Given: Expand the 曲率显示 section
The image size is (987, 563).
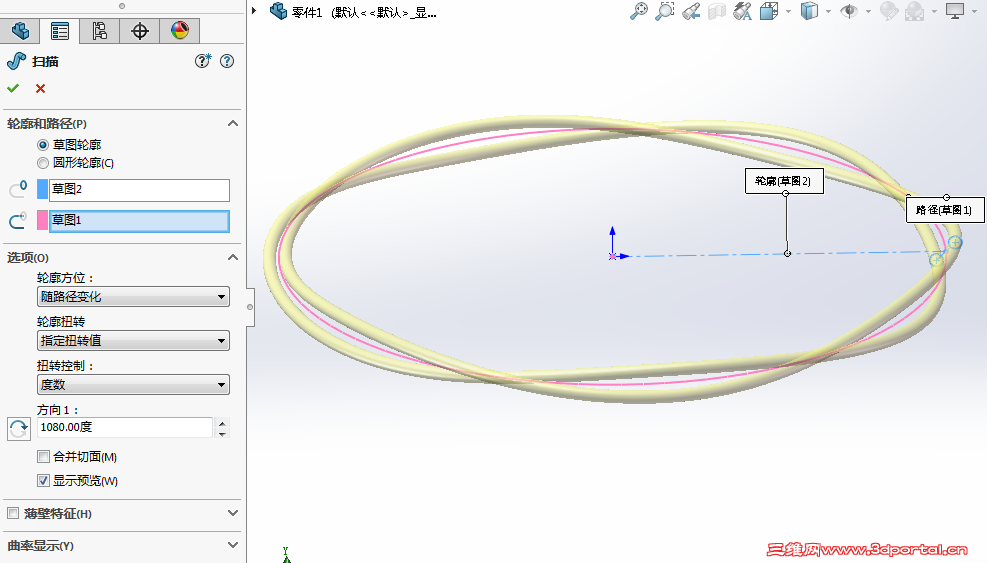Looking at the screenshot, I should coord(233,545).
